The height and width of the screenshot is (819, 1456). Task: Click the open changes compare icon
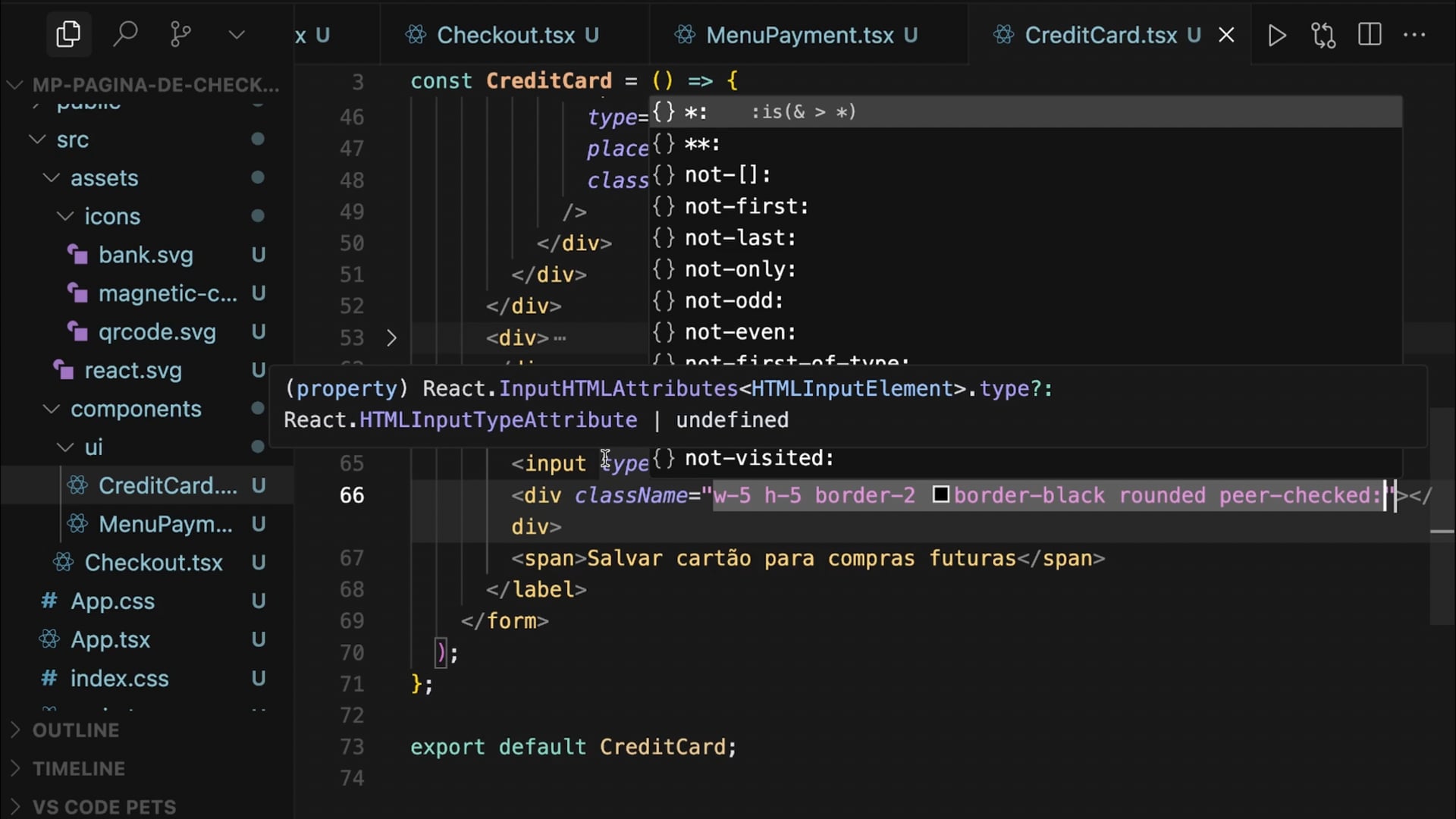pos(1323,35)
